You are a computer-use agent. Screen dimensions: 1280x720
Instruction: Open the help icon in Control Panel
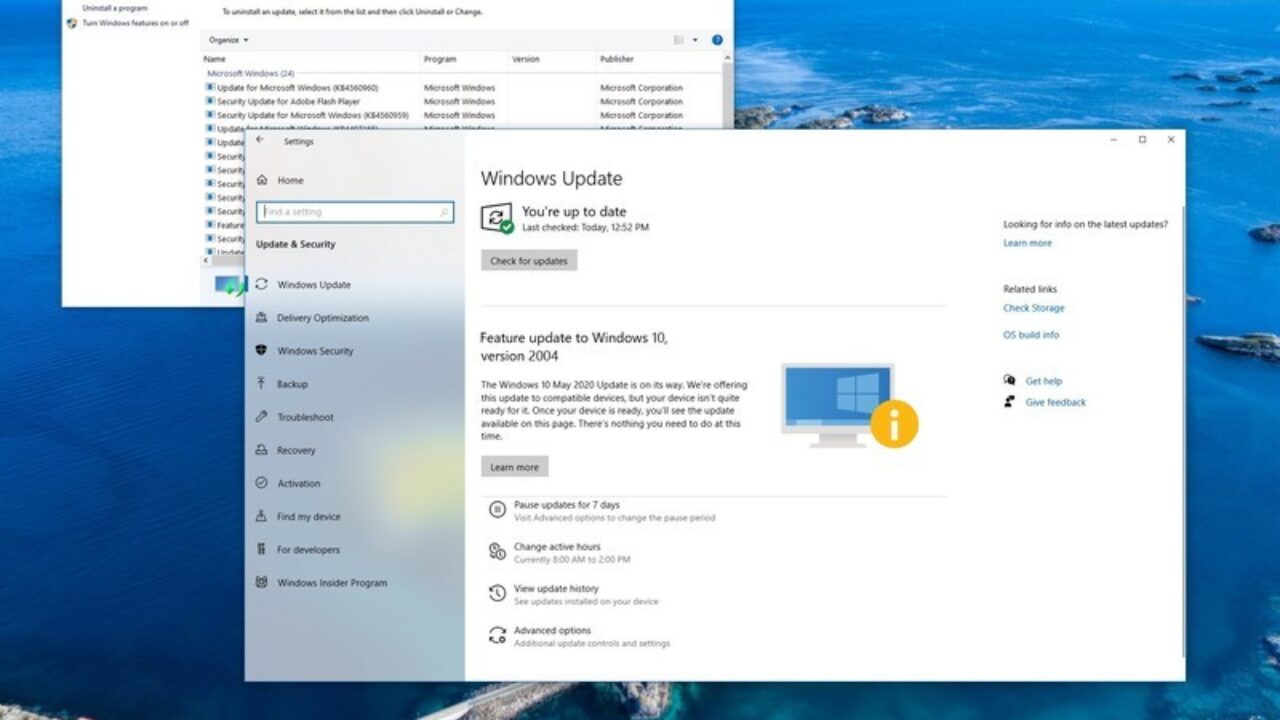tap(717, 40)
